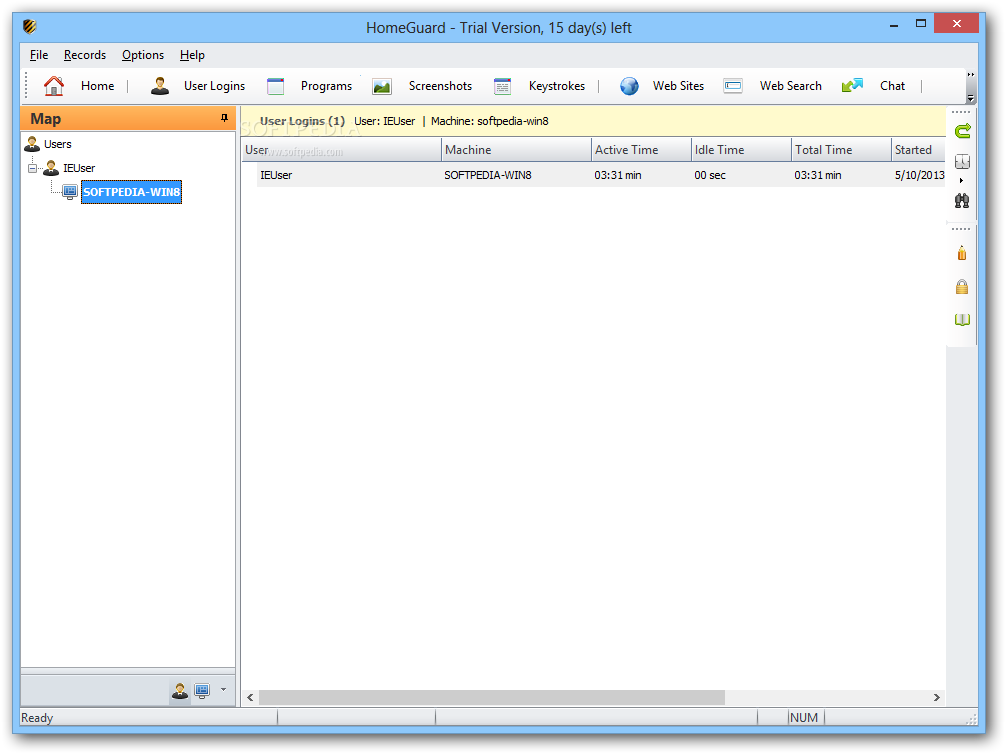The width and height of the screenshot is (1006, 754).
Task: Open the small black arrow under clock icon
Action: (x=961, y=180)
